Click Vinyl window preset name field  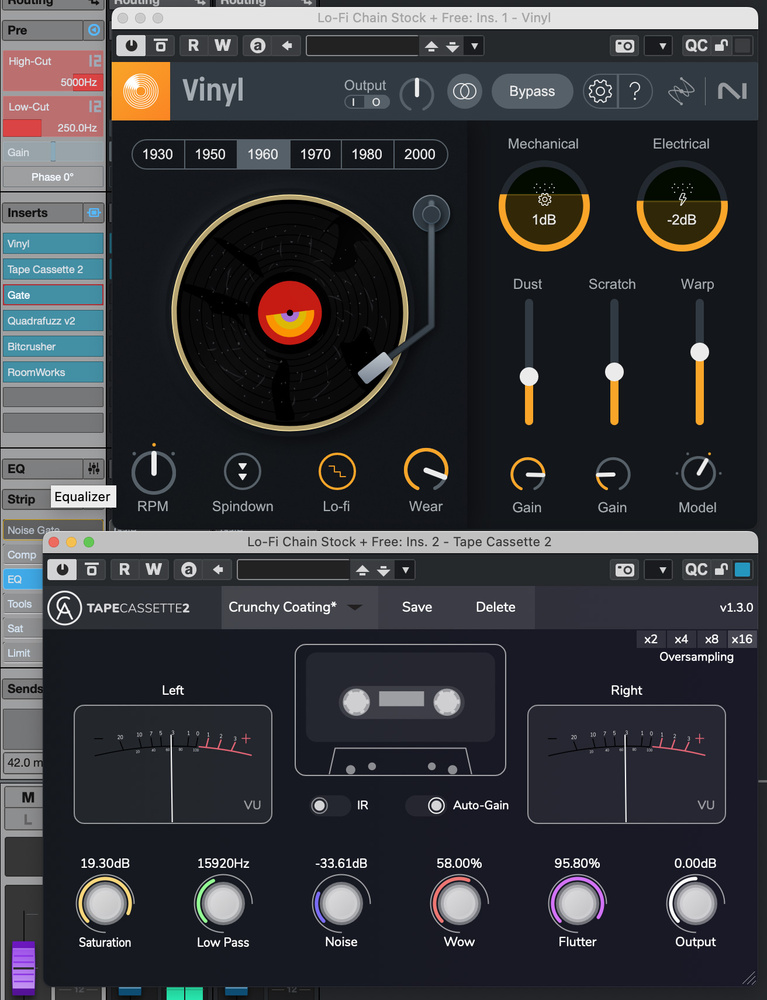click(x=362, y=46)
